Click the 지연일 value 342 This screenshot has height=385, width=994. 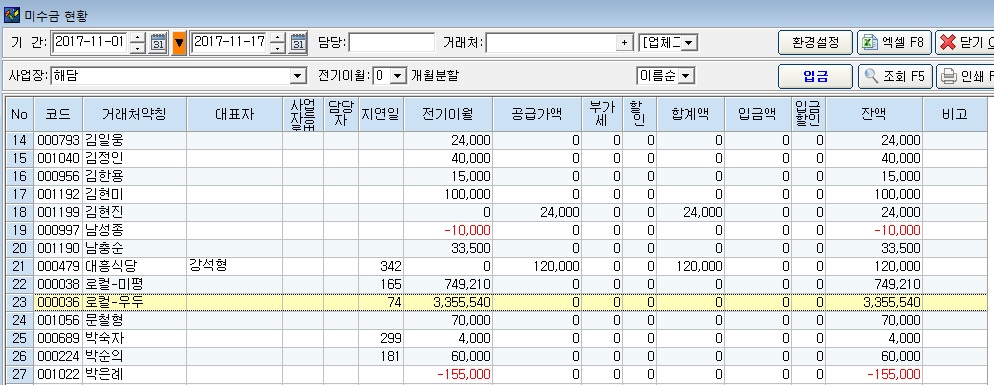(381, 266)
